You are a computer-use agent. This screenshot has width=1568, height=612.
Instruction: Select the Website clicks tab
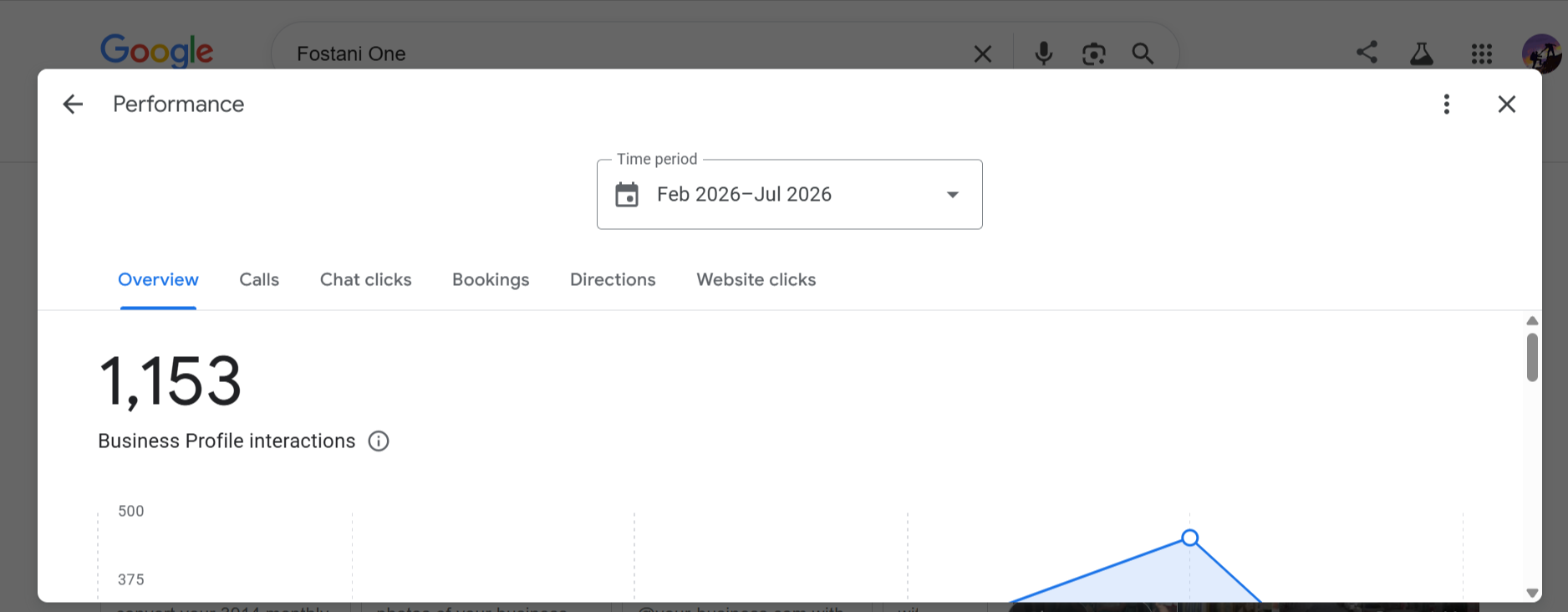(756, 279)
